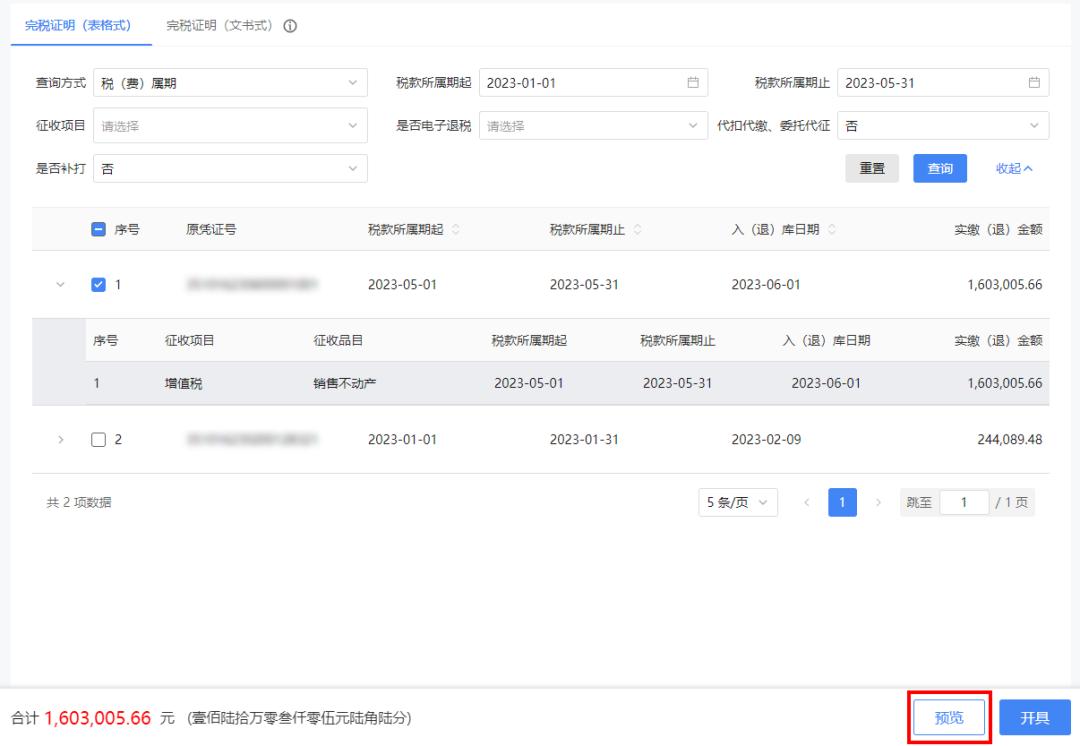Select the 完税证明（表格式）tab
The image size is (1080, 746).
(x=77, y=26)
